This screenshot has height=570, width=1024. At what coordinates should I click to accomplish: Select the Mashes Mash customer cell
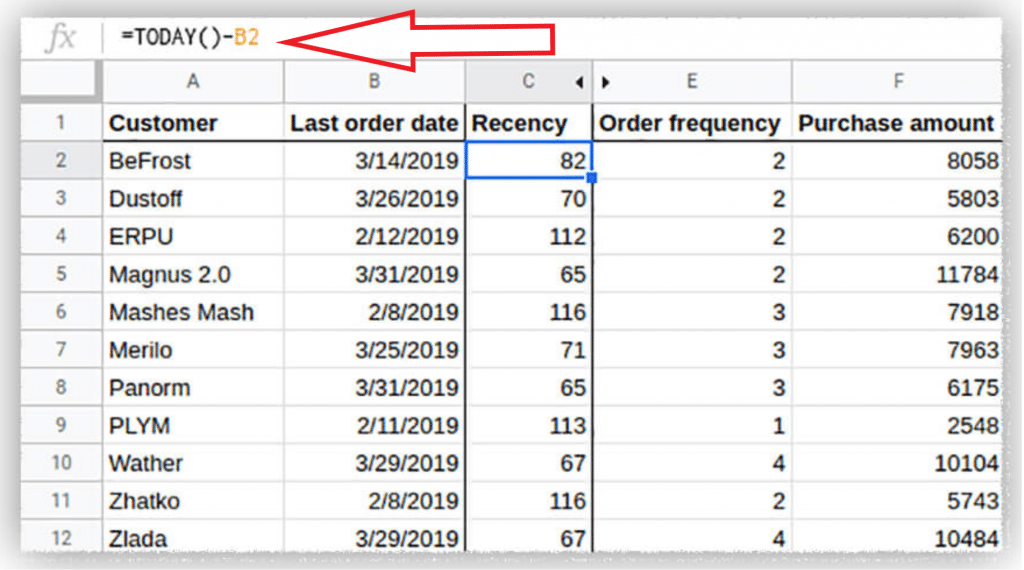click(193, 312)
